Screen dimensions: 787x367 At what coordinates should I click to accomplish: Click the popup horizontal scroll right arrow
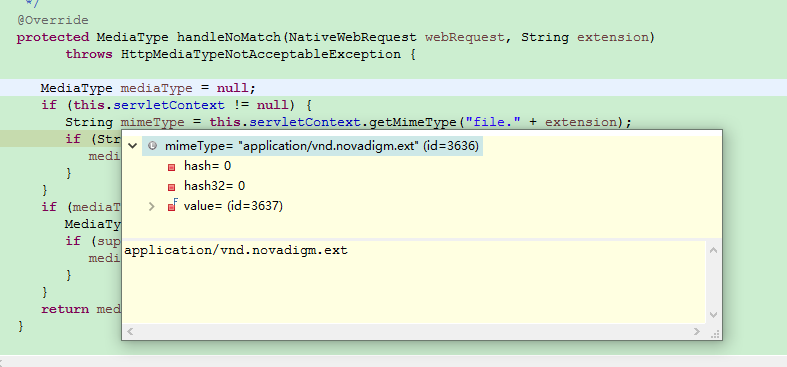(696, 331)
